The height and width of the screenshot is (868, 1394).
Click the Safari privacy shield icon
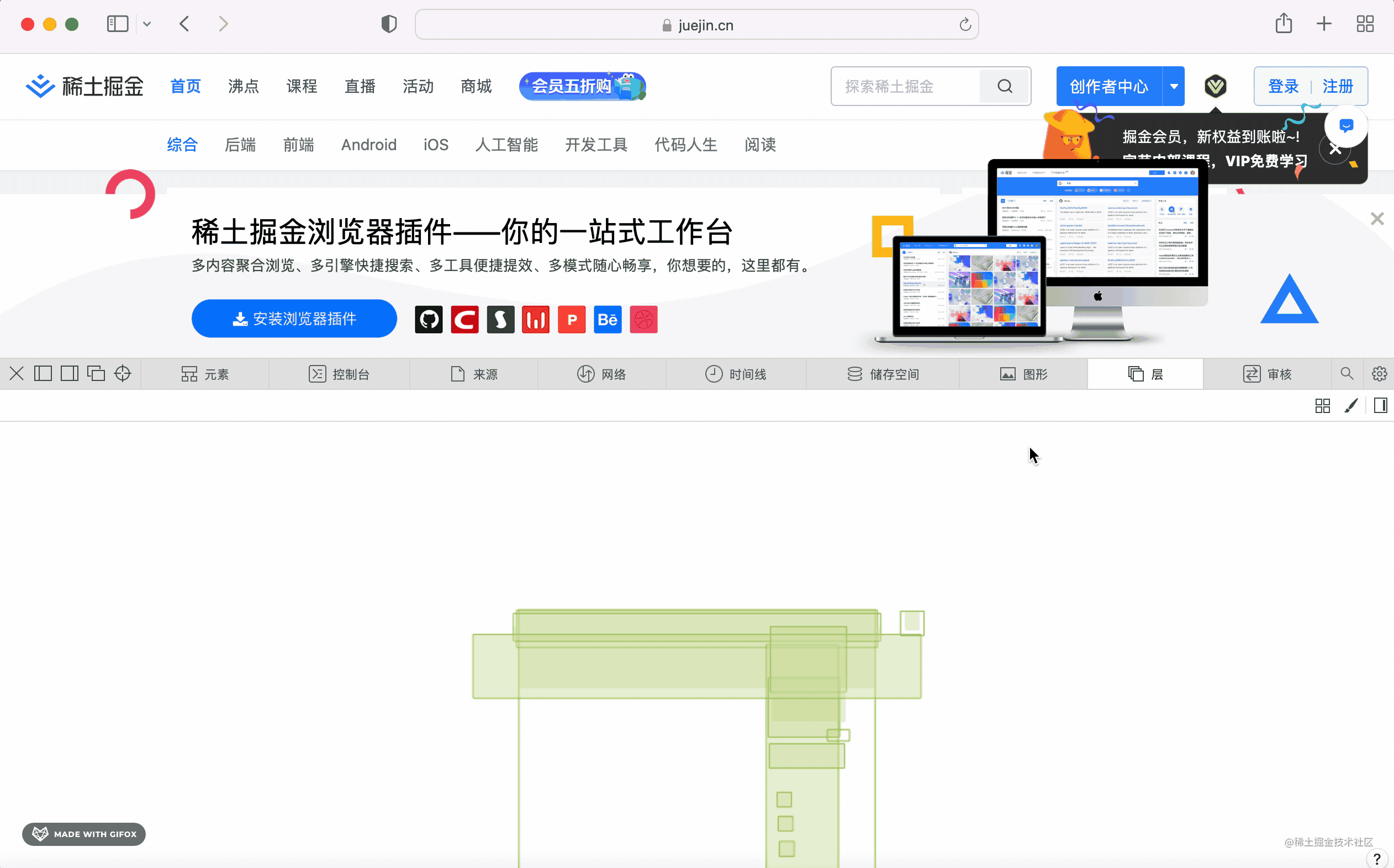pyautogui.click(x=389, y=24)
